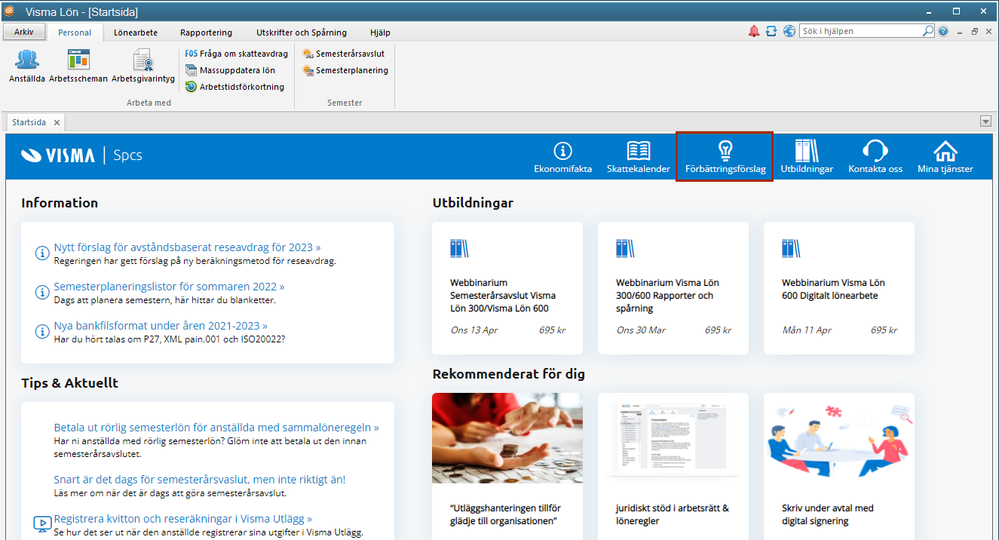Viewport: 999px width, 540px height.
Task: Click info icon beside reseavdrag news
Action: [x=41, y=253]
